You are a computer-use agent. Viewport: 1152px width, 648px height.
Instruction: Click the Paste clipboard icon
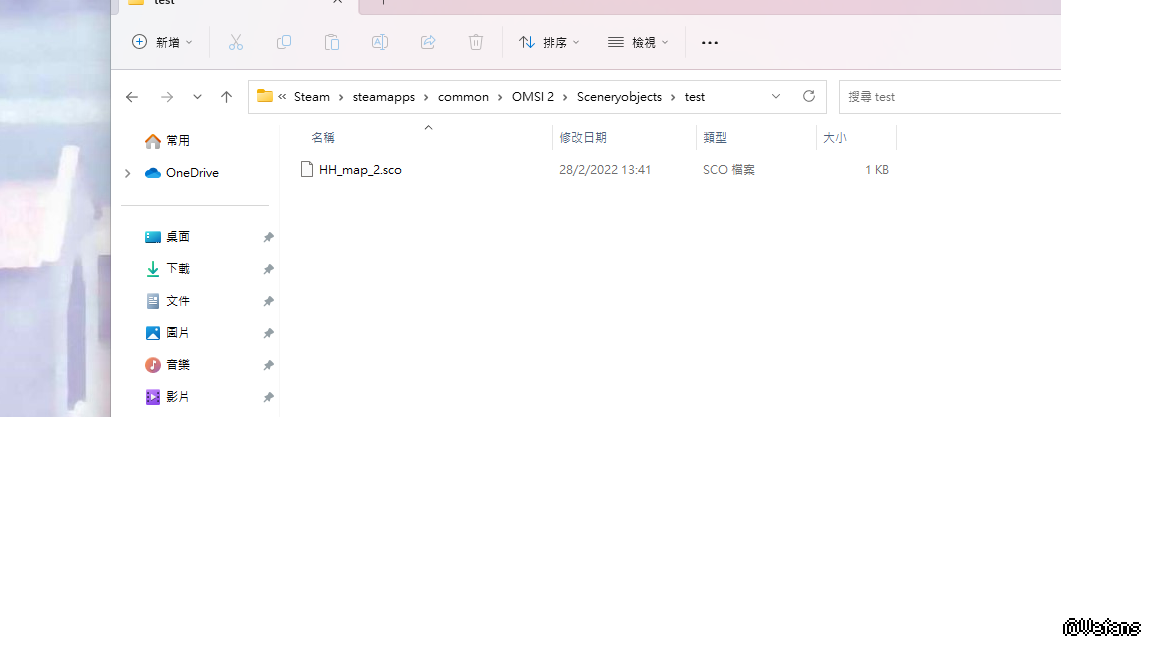tap(332, 42)
